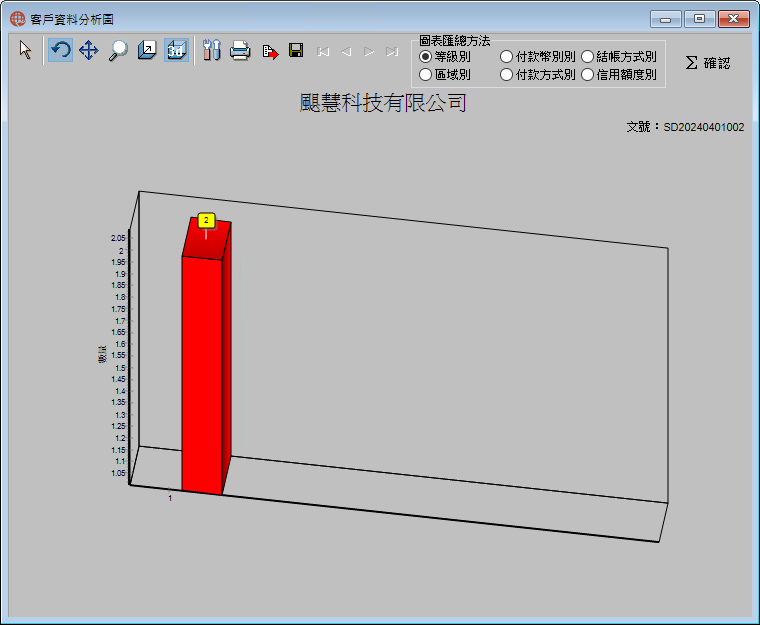This screenshot has width=760, height=625.
Task: Save the chart with floppy disk icon
Action: [x=296, y=50]
